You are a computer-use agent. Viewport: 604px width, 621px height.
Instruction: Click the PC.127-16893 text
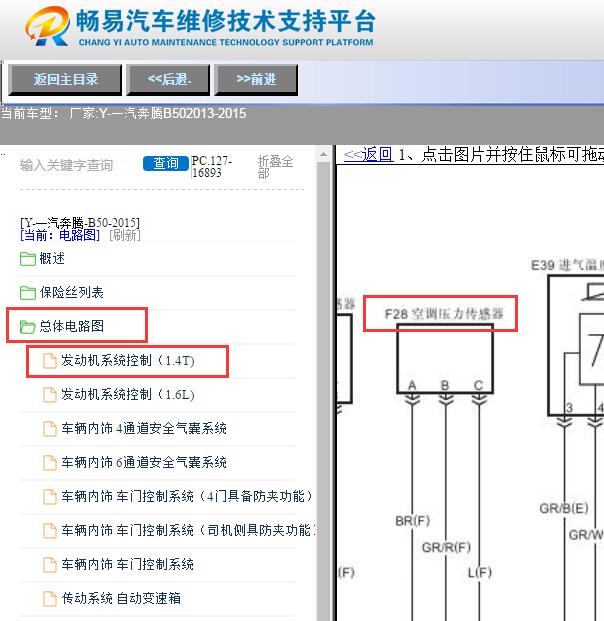point(211,167)
